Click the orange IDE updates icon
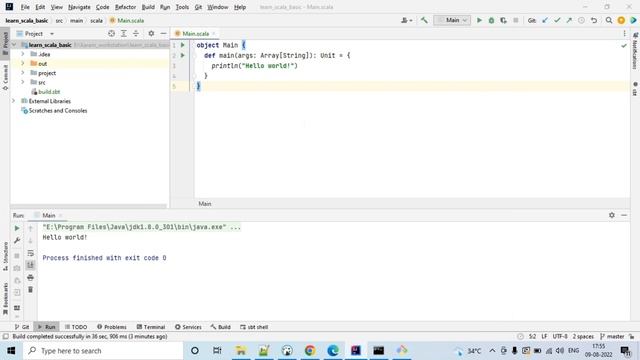 coord(621,20)
